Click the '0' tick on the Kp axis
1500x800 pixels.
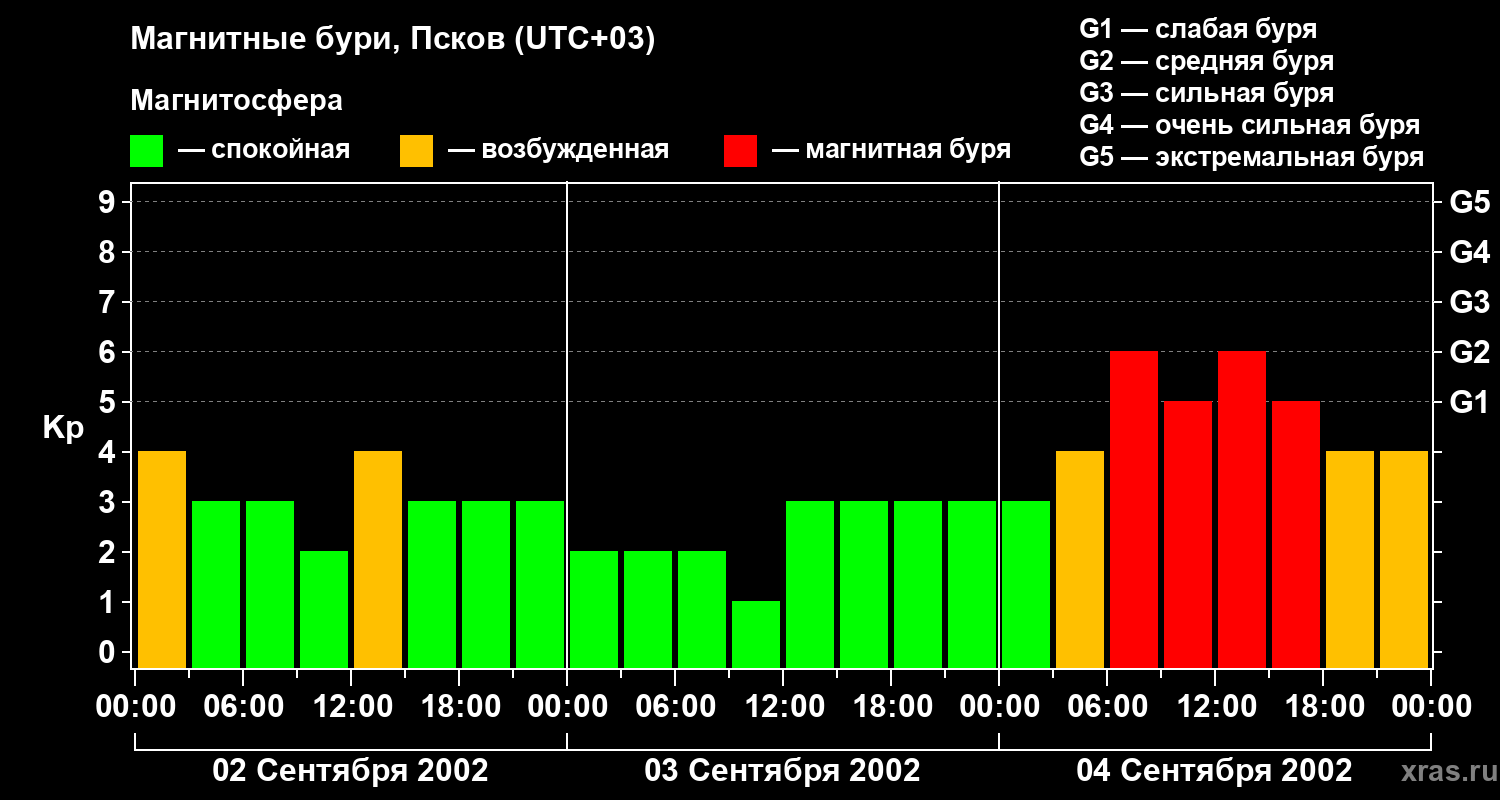click(109, 652)
